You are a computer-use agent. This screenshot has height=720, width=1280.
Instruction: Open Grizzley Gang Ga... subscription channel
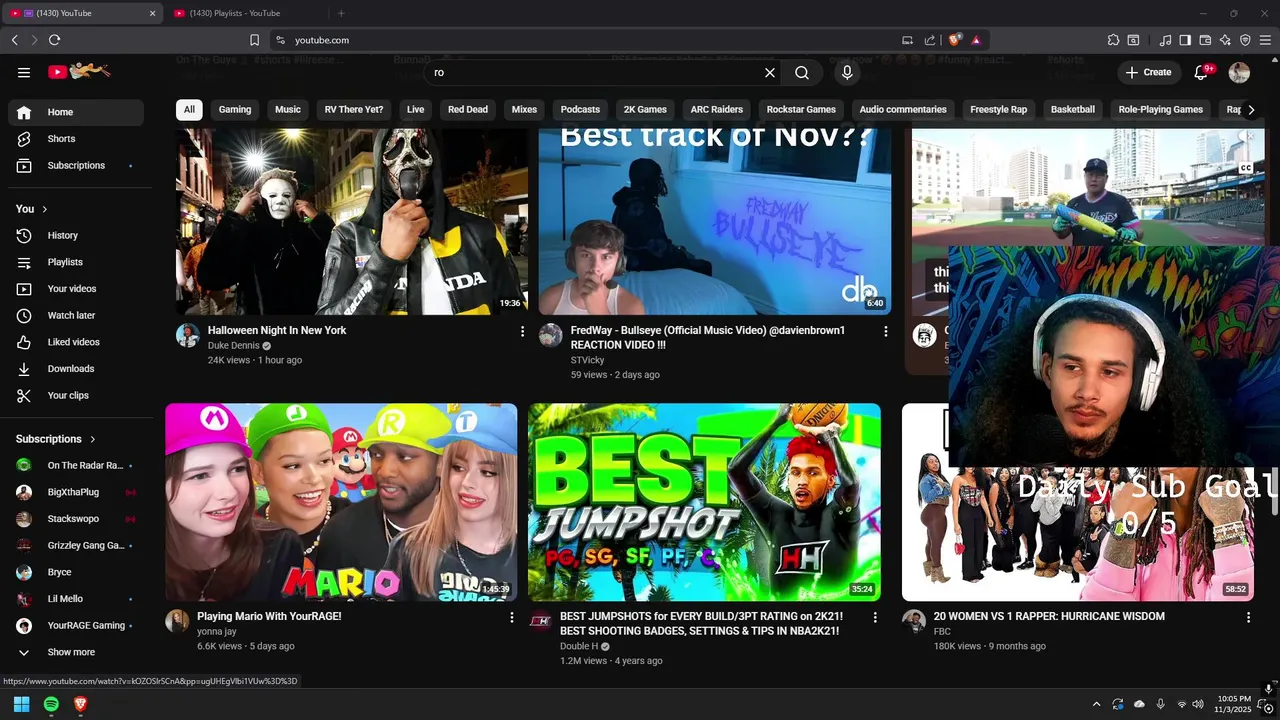click(76, 545)
